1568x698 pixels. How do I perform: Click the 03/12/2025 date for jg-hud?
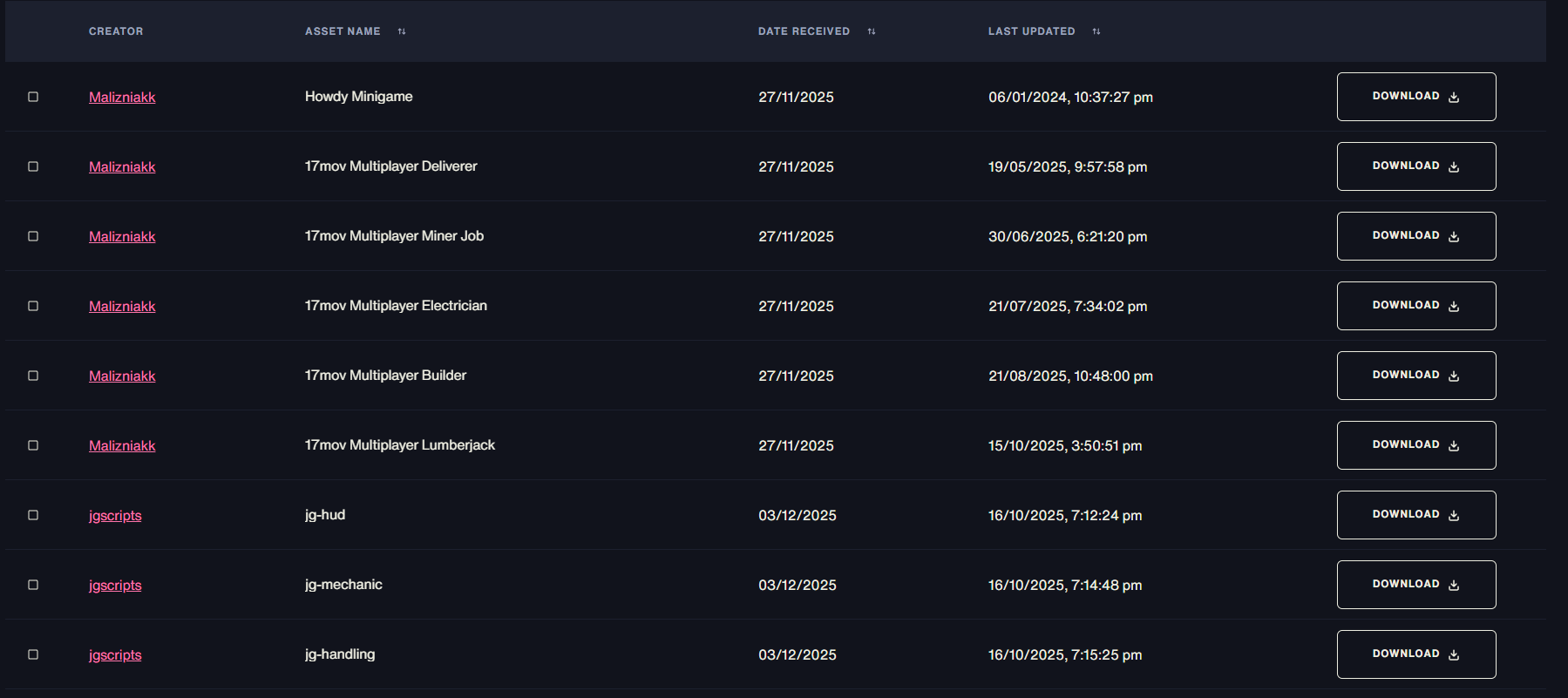pyautogui.click(x=798, y=516)
